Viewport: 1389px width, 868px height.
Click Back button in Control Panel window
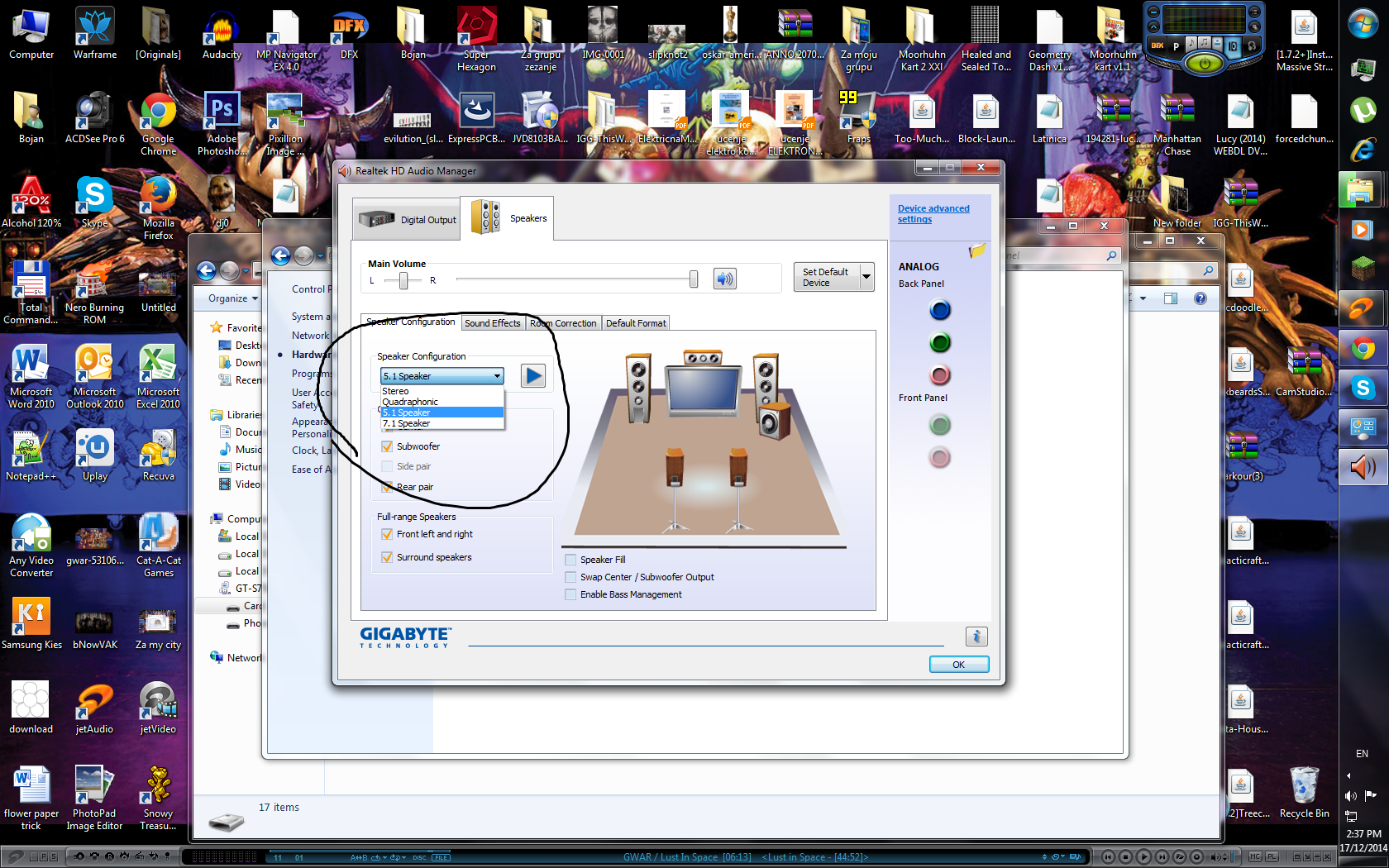[x=281, y=256]
